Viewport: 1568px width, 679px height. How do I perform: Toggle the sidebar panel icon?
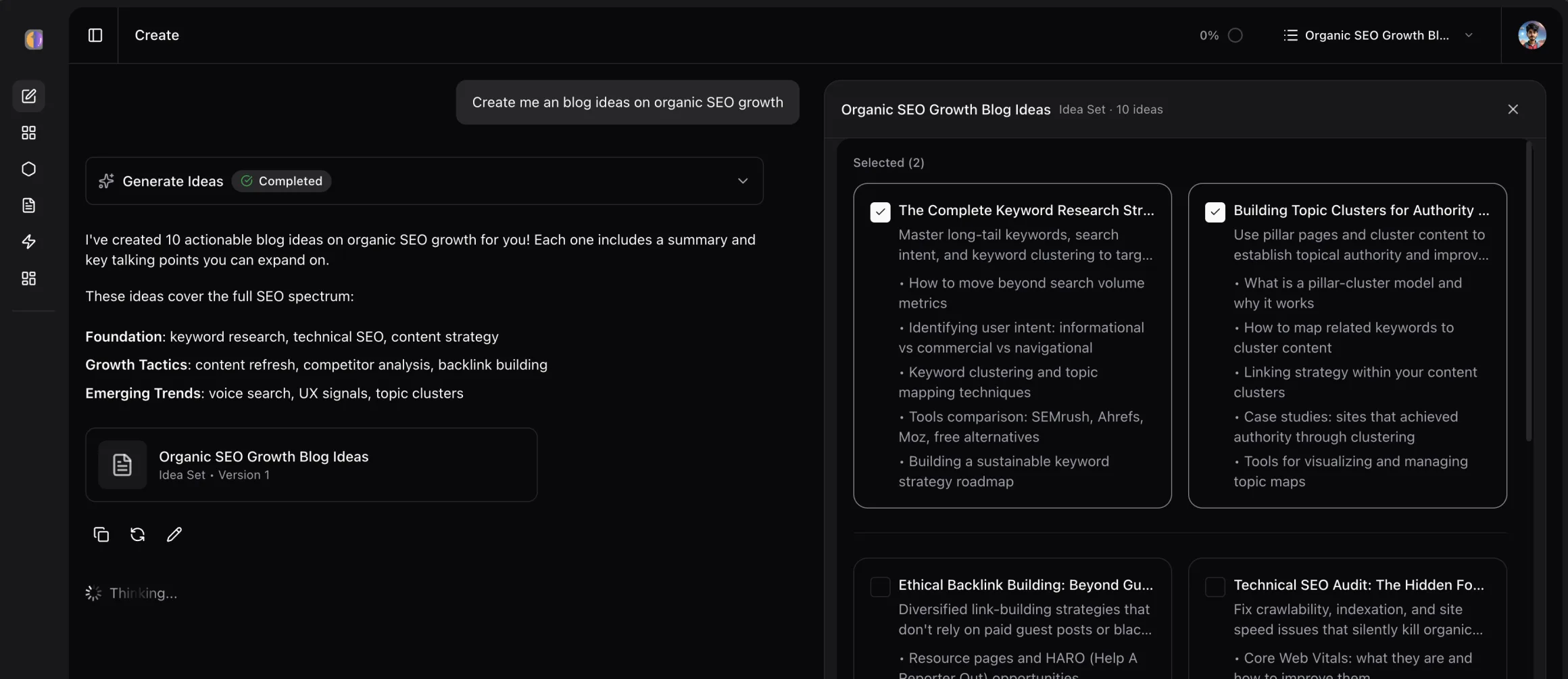(95, 35)
